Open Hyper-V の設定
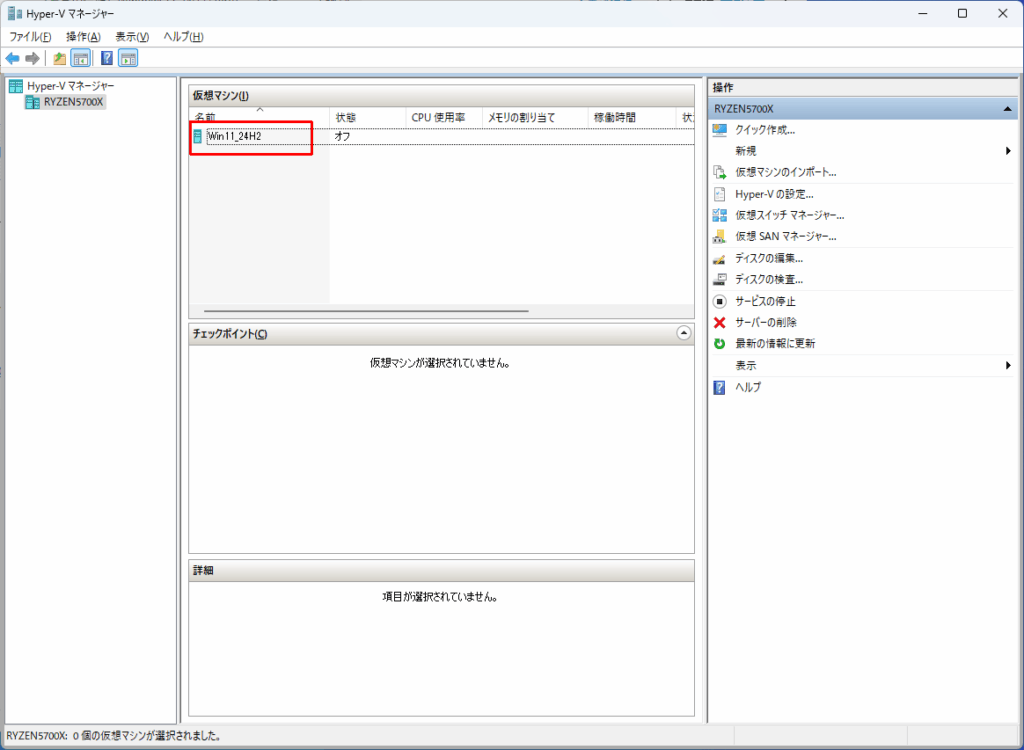 pos(774,194)
